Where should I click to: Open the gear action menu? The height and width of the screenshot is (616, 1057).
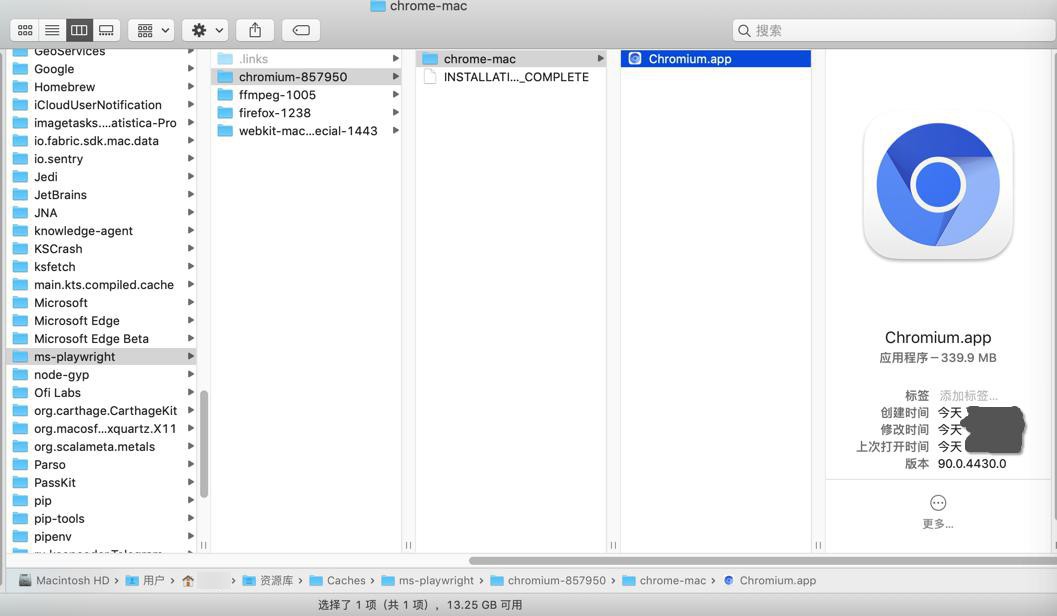pos(206,30)
